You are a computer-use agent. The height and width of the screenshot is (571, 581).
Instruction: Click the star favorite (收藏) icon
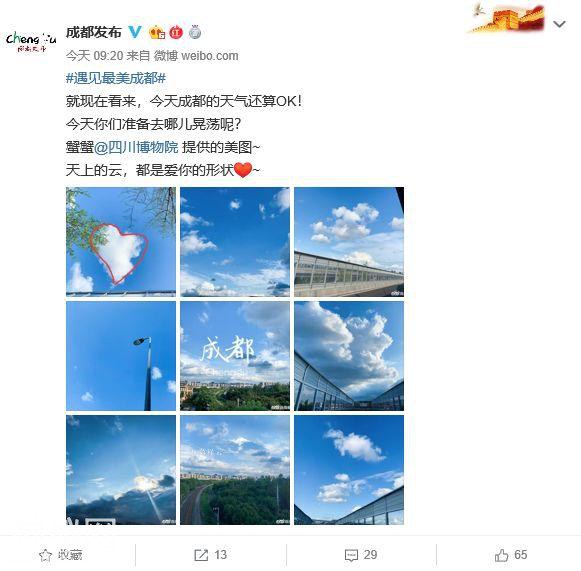pos(45,555)
